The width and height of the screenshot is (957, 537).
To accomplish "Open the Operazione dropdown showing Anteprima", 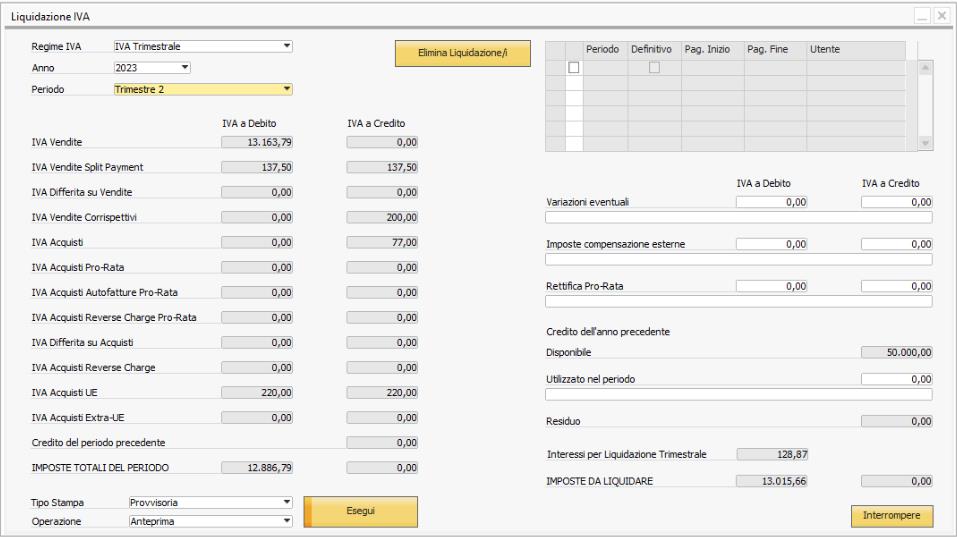I will tap(211, 521).
